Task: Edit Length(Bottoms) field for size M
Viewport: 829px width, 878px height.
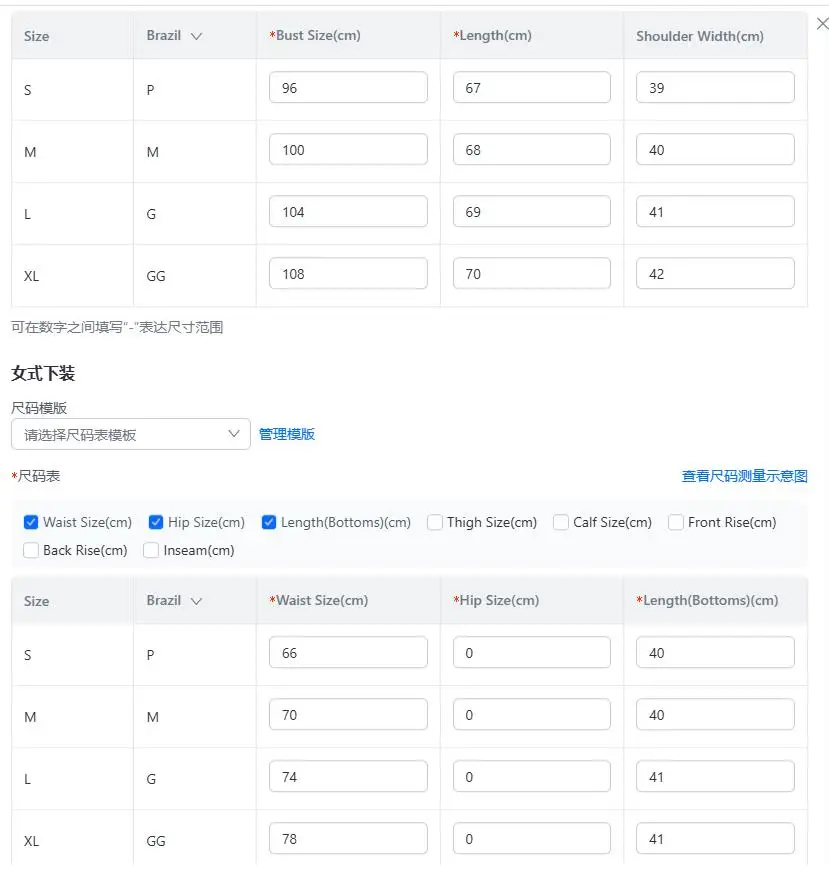Action: pos(715,714)
